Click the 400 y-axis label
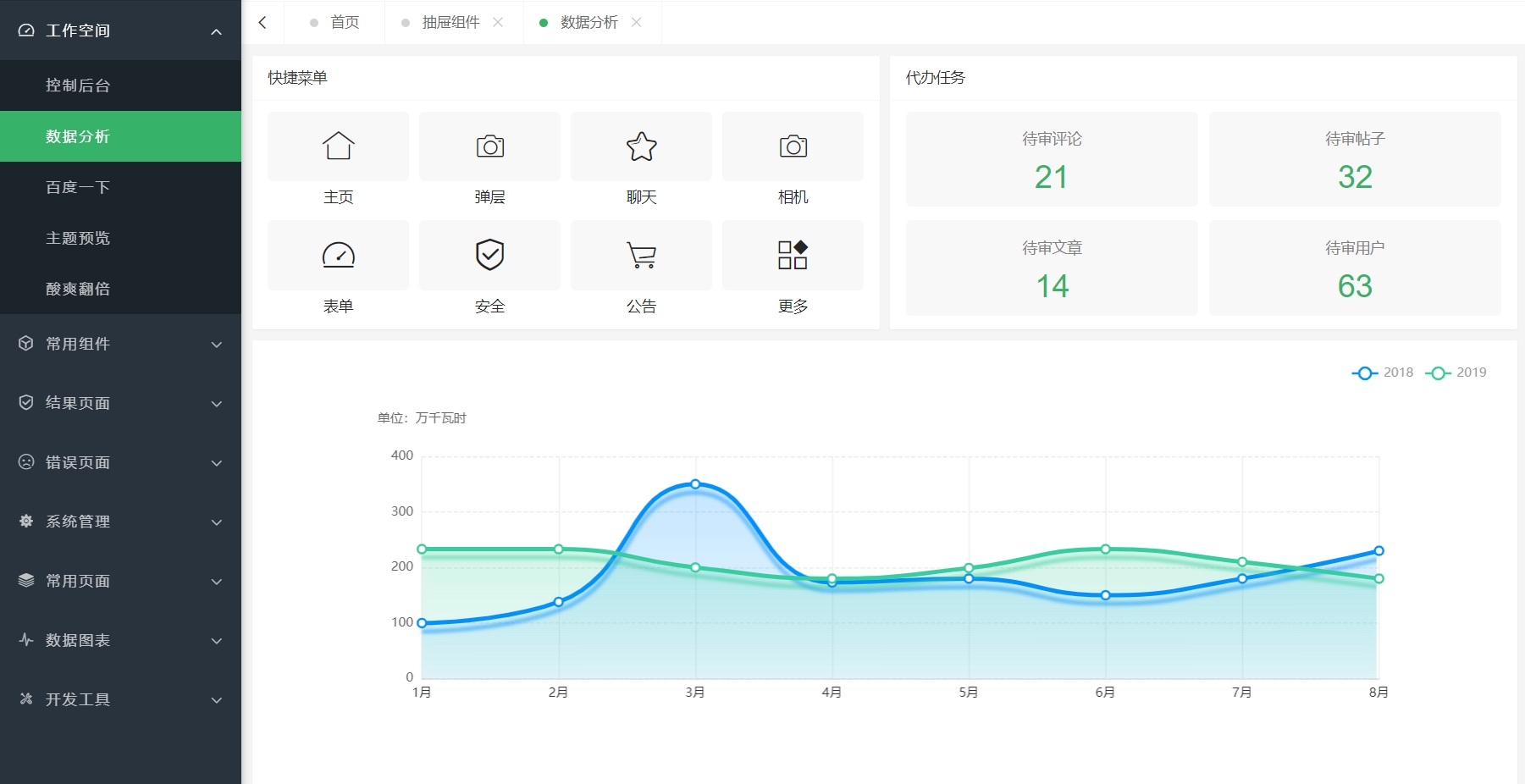Image resolution: width=1525 pixels, height=784 pixels. (x=402, y=455)
